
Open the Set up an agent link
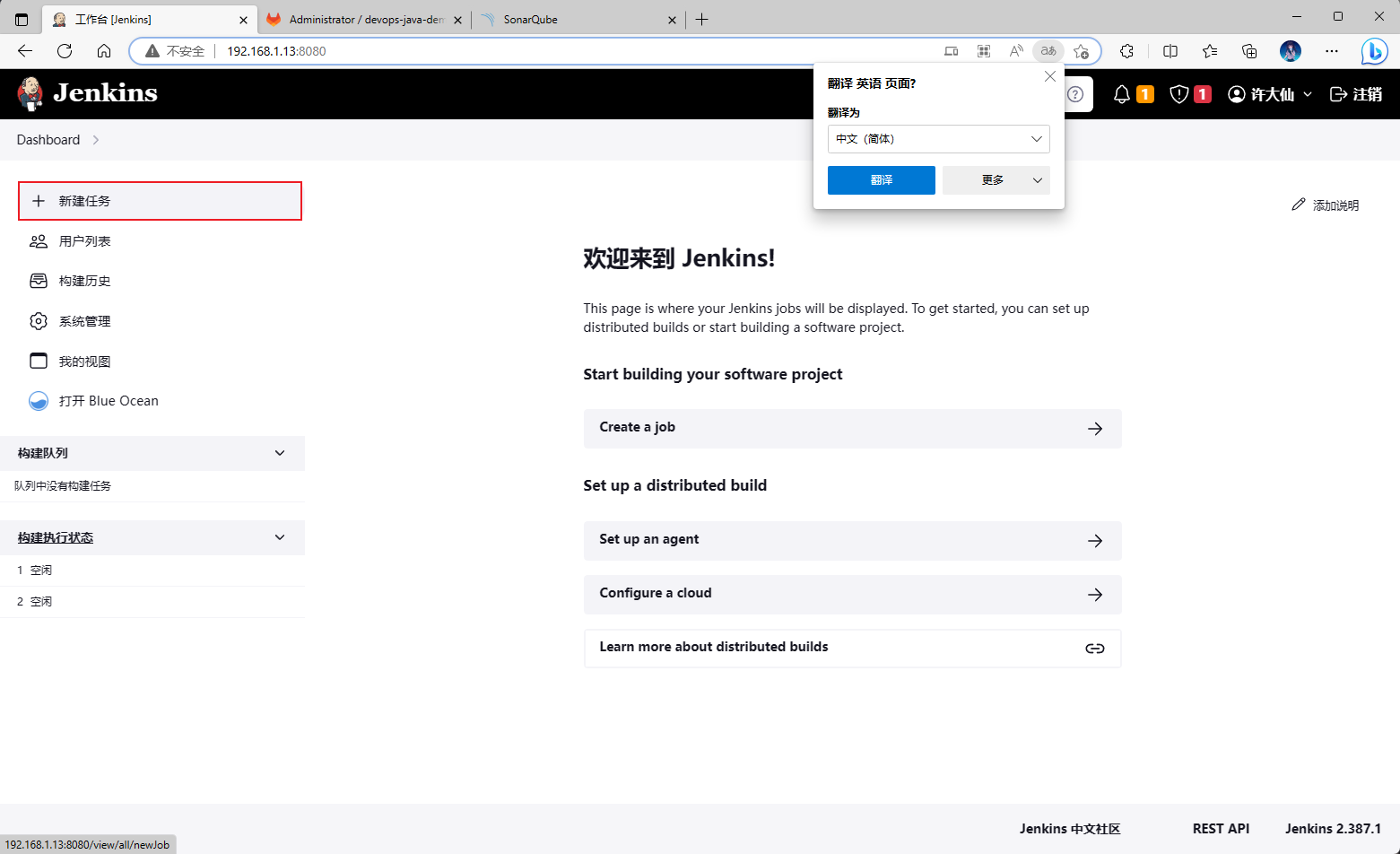click(x=852, y=540)
